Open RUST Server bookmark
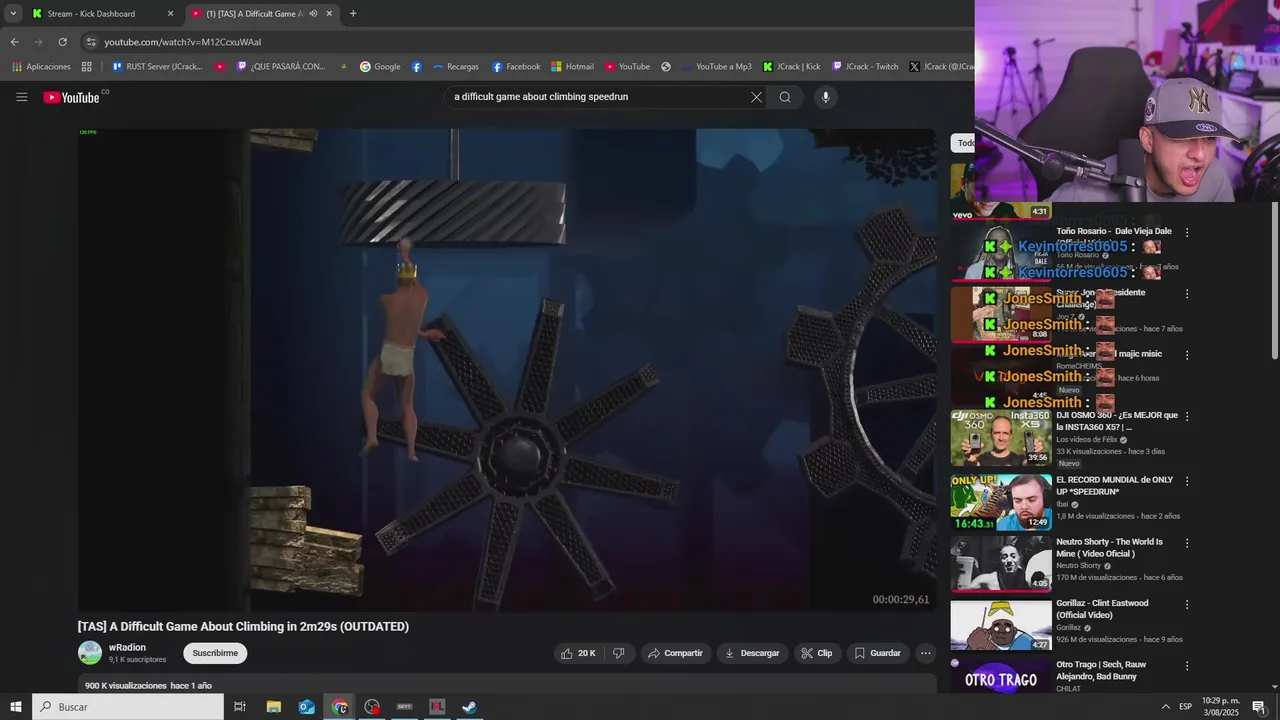Screen dimensions: 1280x720 [x=157, y=67]
